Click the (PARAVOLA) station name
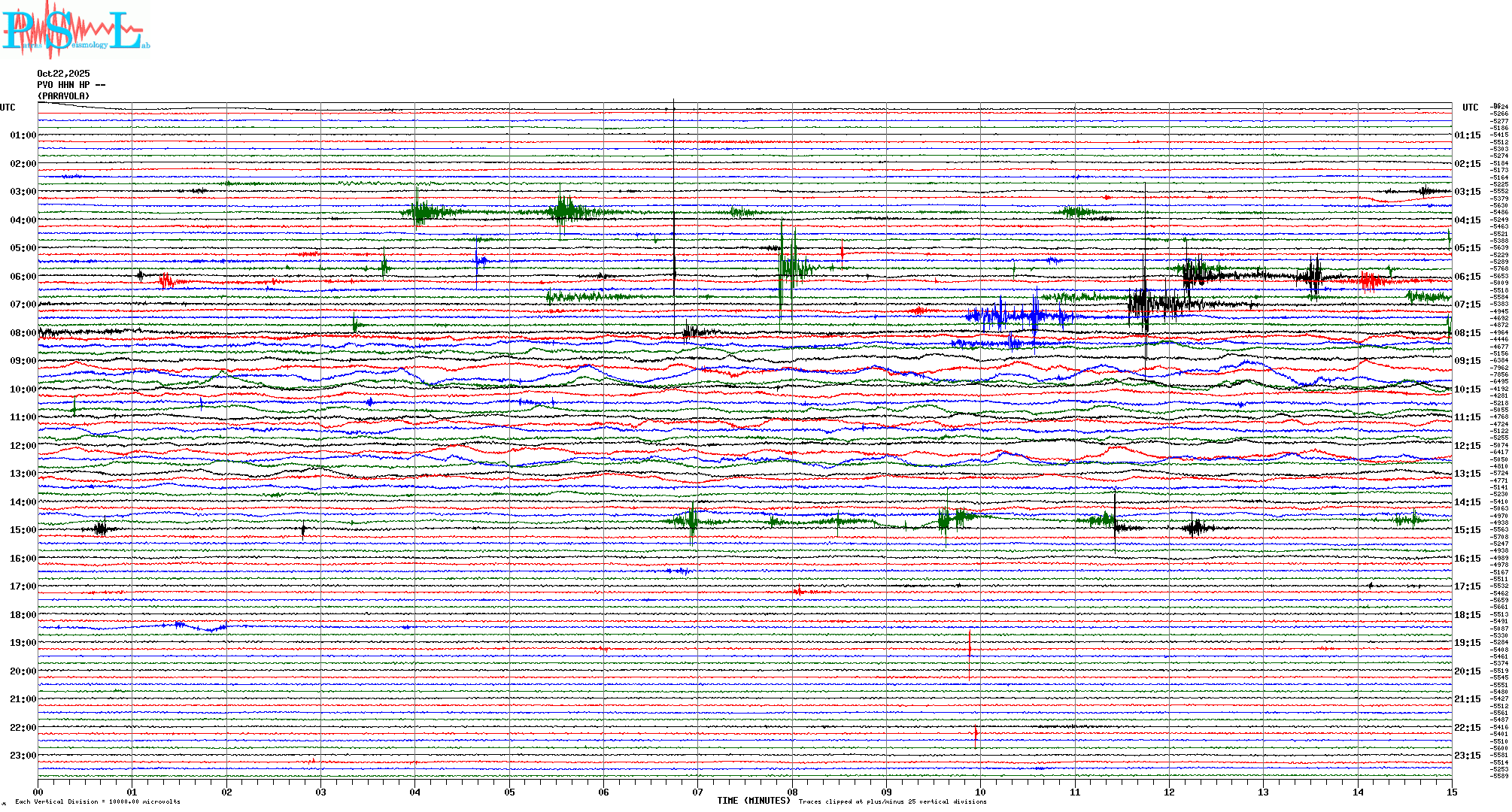Screen dimensions: 1512x812 click(x=63, y=96)
